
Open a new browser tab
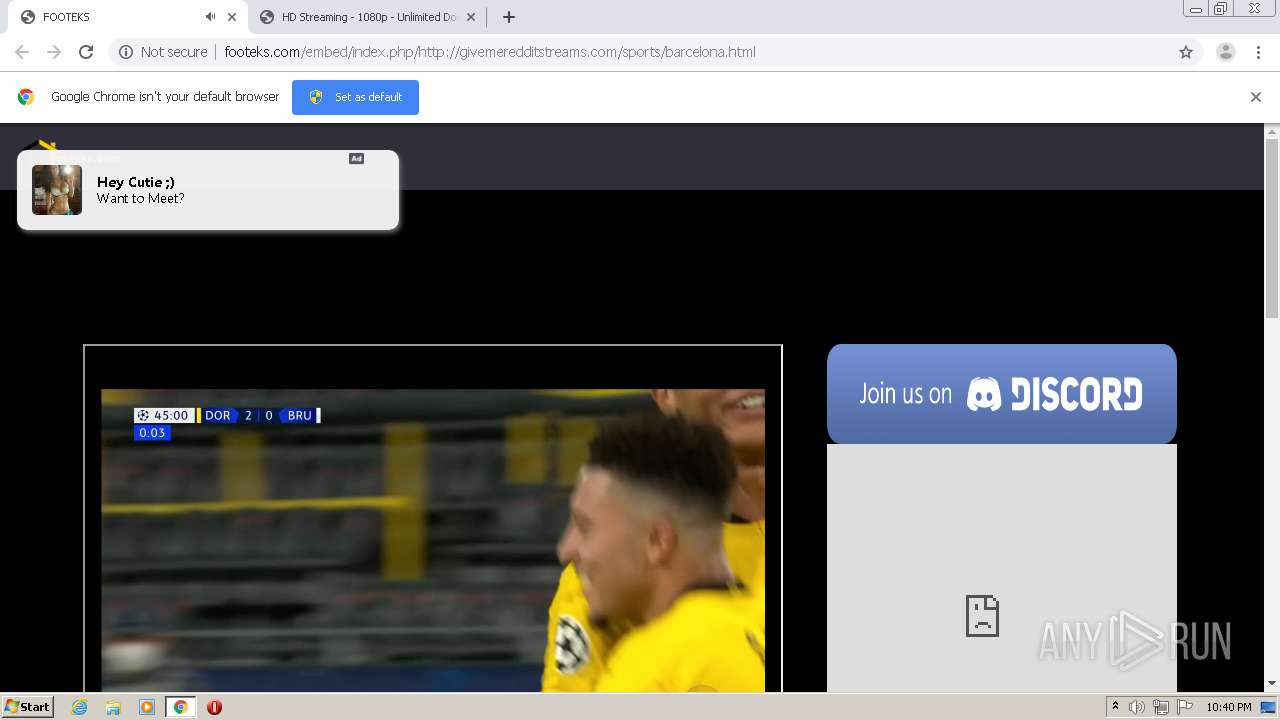509,17
